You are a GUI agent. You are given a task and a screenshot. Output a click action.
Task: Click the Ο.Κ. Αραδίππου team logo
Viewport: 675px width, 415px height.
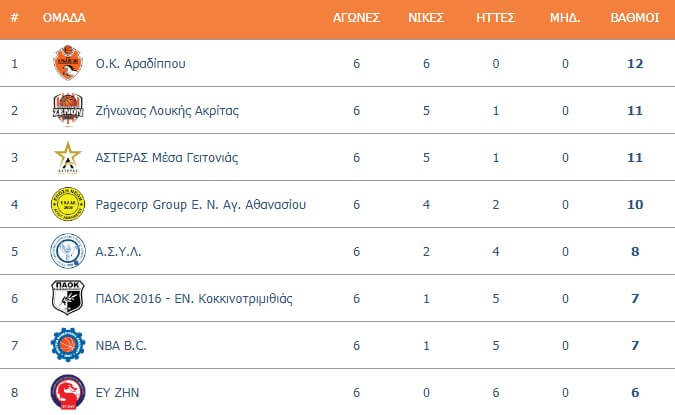68,63
